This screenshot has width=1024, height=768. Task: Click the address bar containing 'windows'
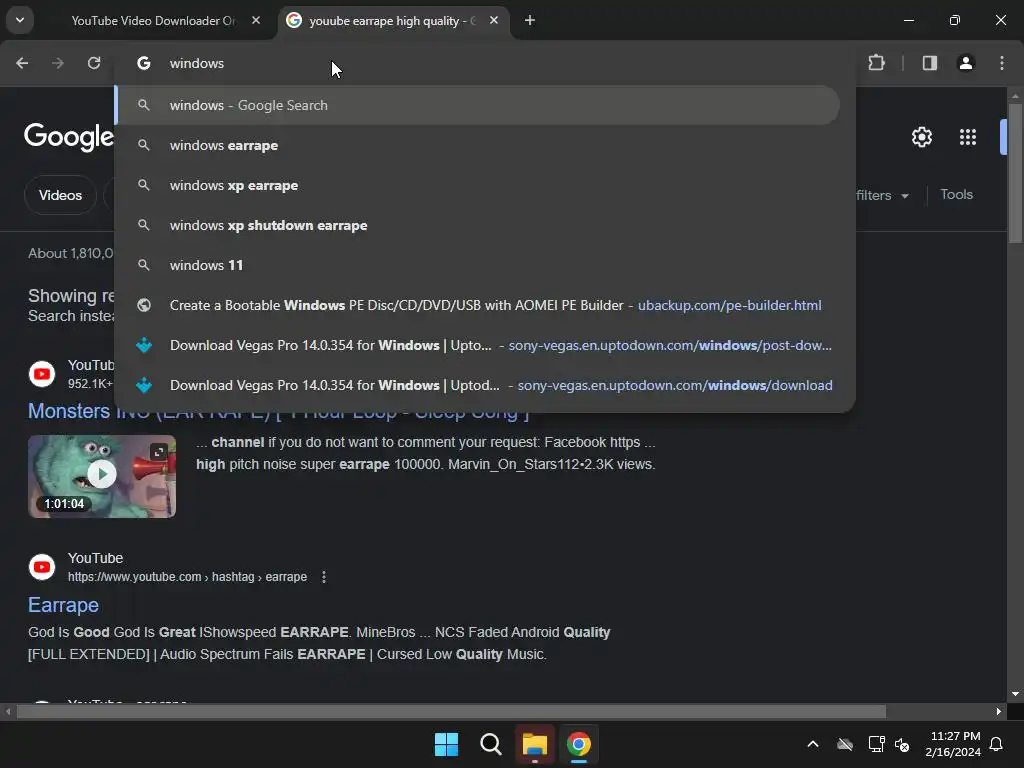pos(483,63)
